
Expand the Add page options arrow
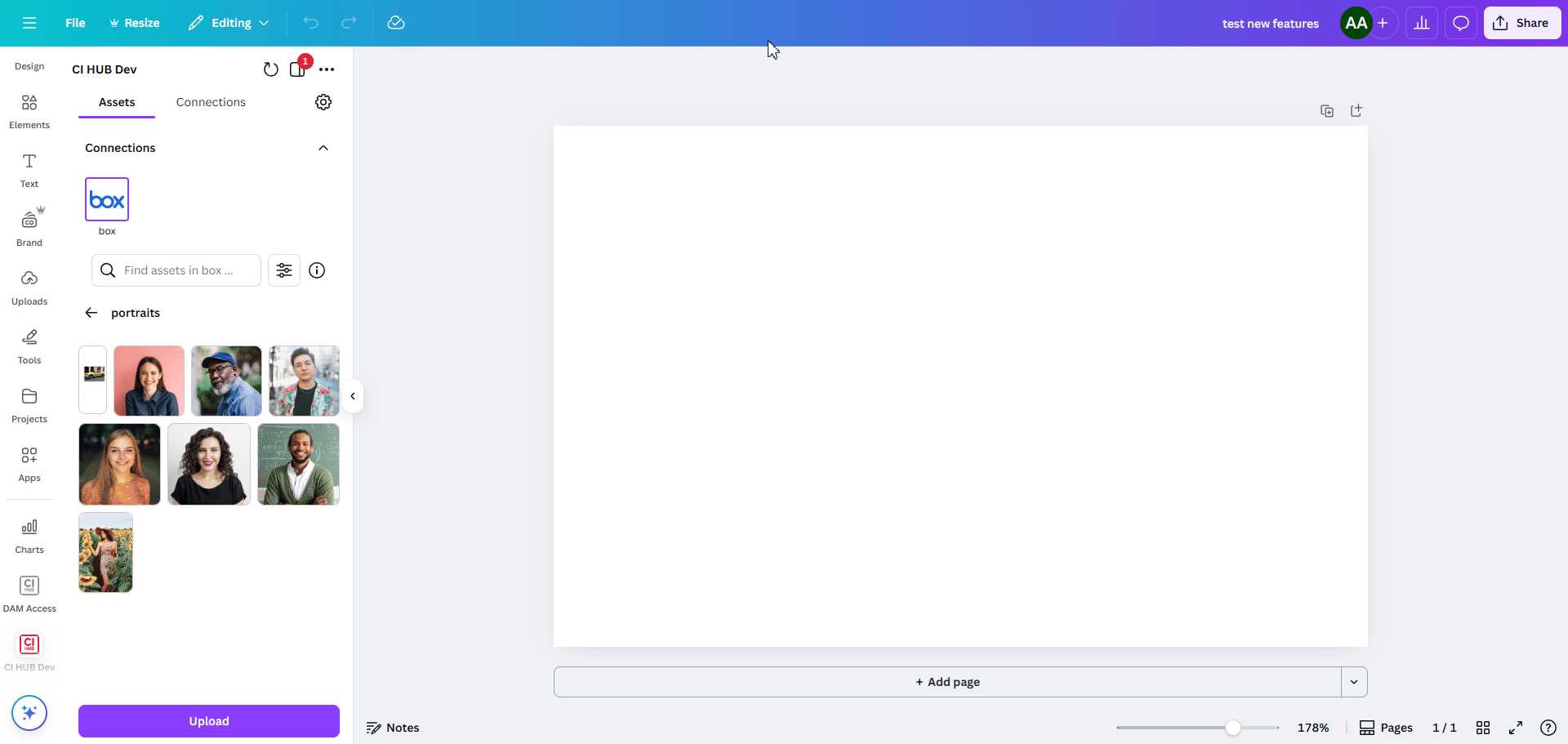pos(1354,682)
